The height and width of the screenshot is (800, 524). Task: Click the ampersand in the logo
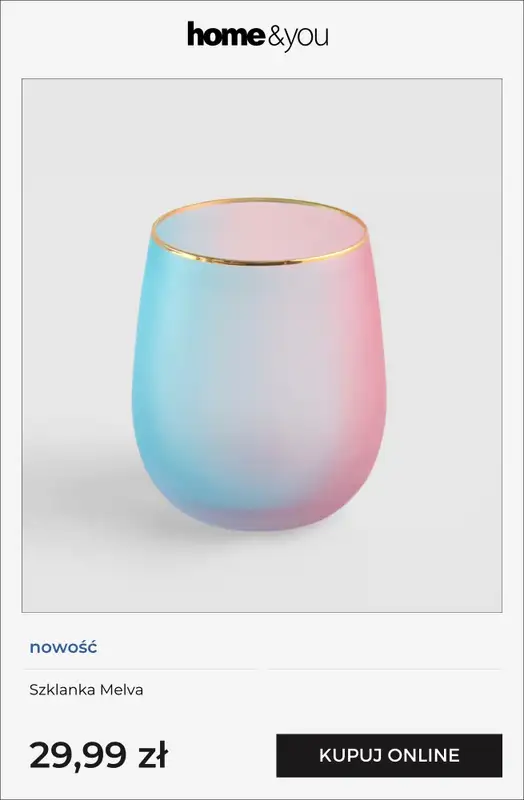pos(275,37)
